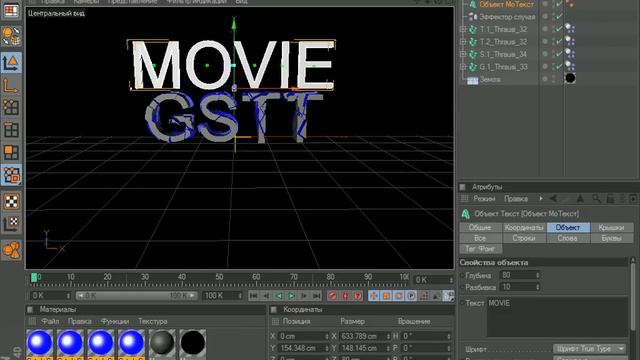
Task: Open the Тег 'Фонг' tab
Action: point(480,249)
